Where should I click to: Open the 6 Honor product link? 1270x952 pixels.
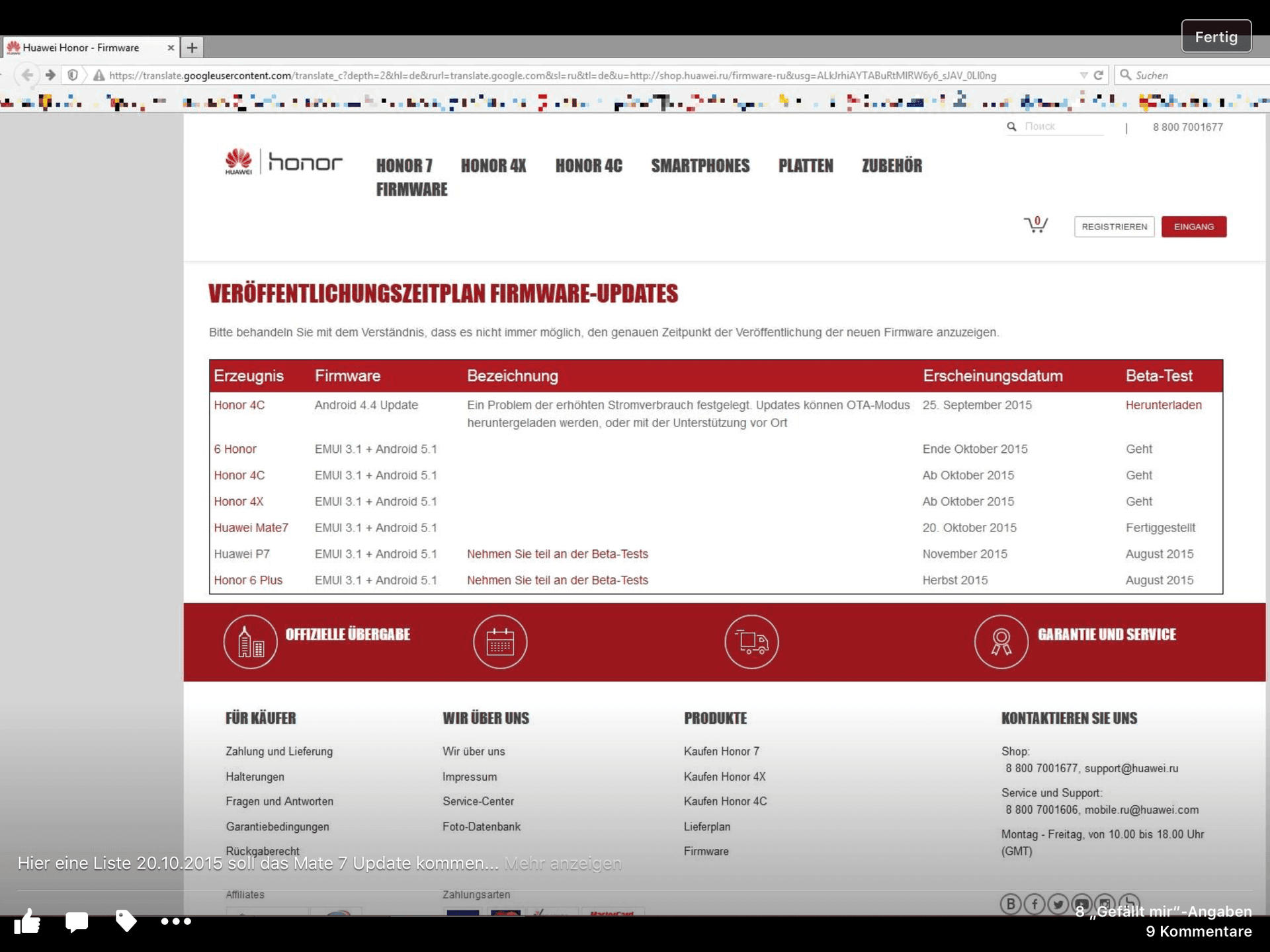[235, 449]
